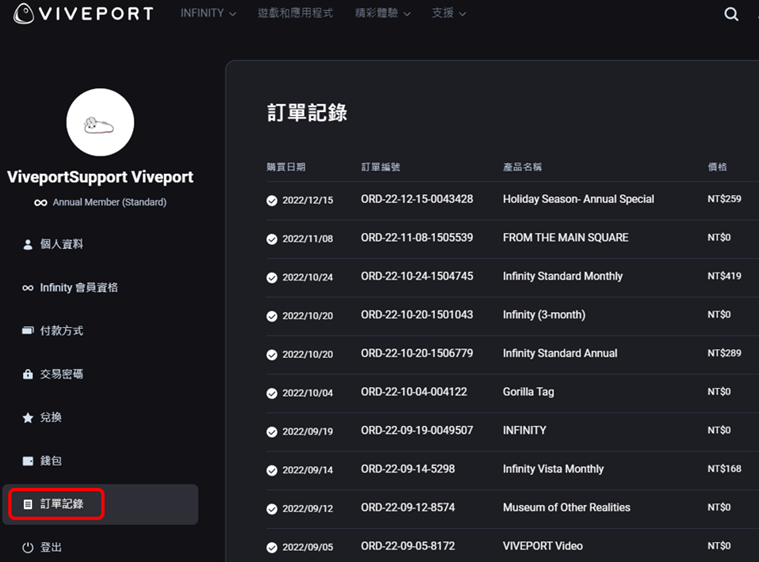Click order number ORD-22-11-08-1505539
This screenshot has width=759, height=562.
pos(417,238)
